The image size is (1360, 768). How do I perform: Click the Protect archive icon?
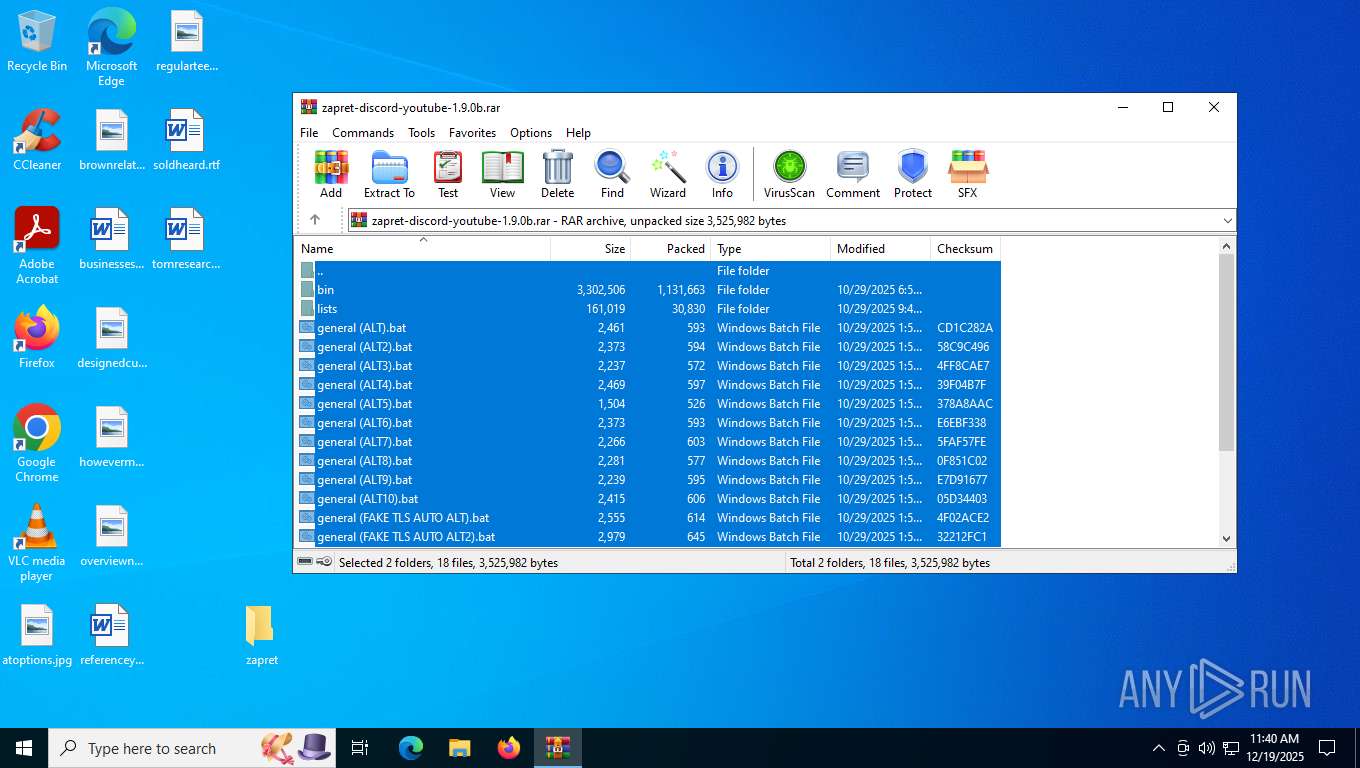pos(912,174)
